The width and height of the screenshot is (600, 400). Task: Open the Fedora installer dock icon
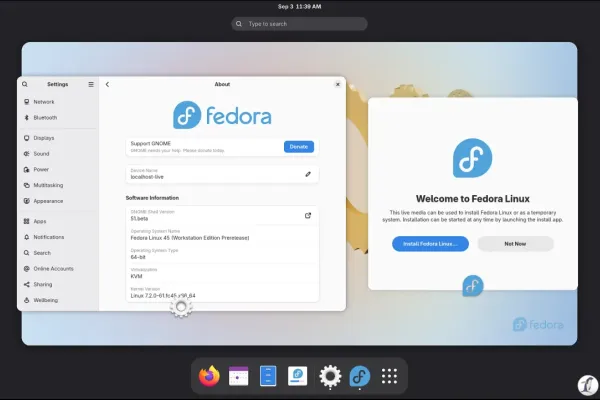click(x=360, y=376)
